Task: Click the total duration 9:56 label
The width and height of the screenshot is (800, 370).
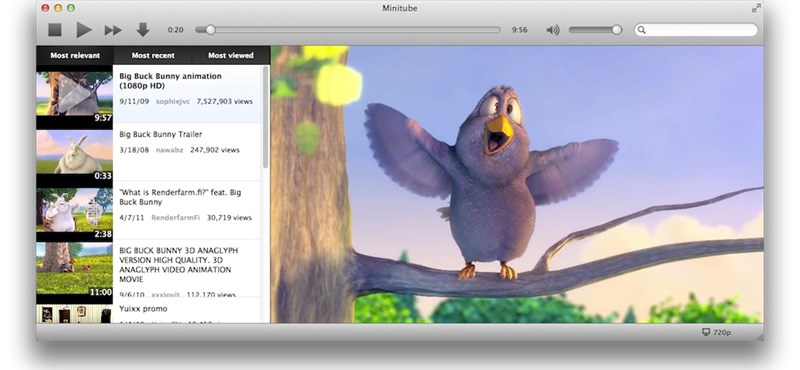Action: [519, 30]
